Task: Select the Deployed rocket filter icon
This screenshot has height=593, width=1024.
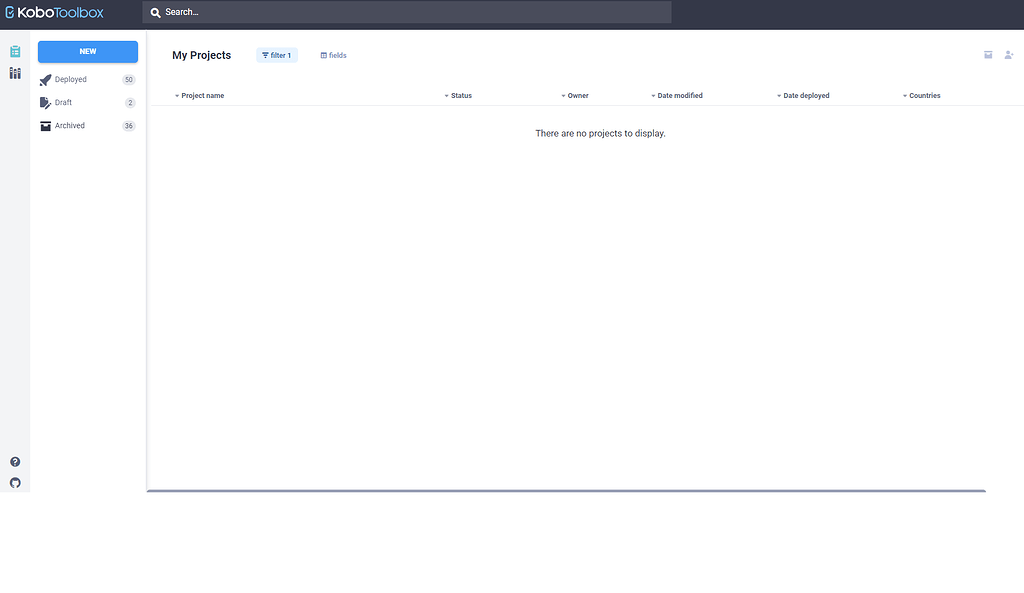Action: (44, 79)
